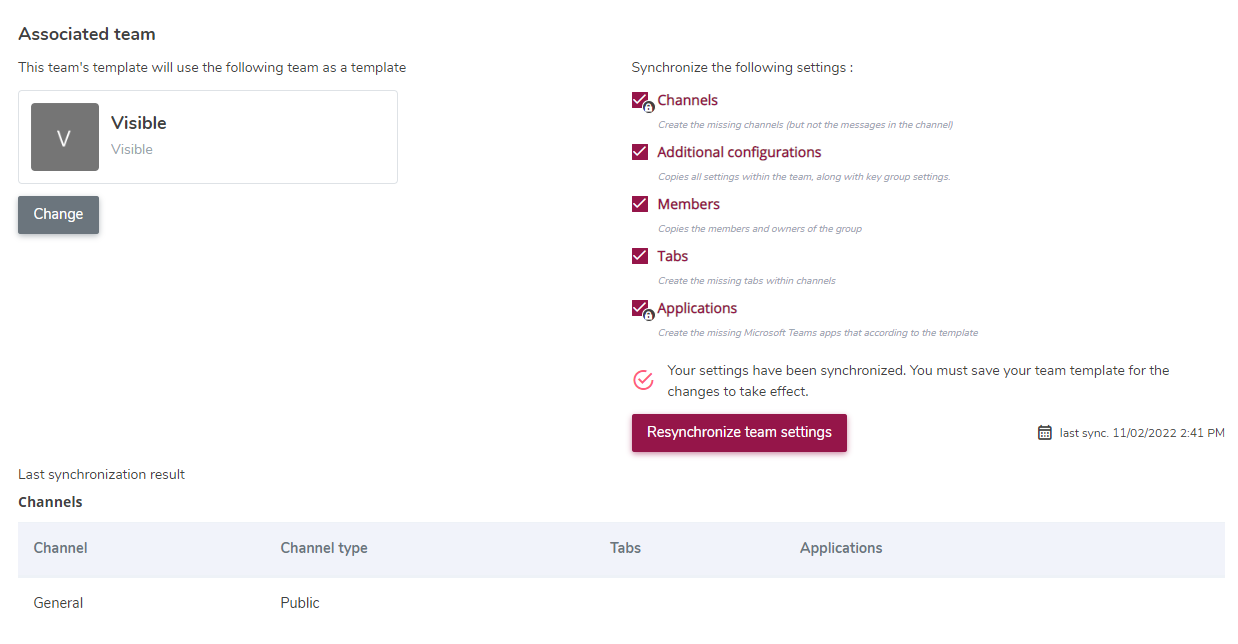This screenshot has width=1238, height=644.
Task: Click the Channel type column header
Action: (324, 548)
